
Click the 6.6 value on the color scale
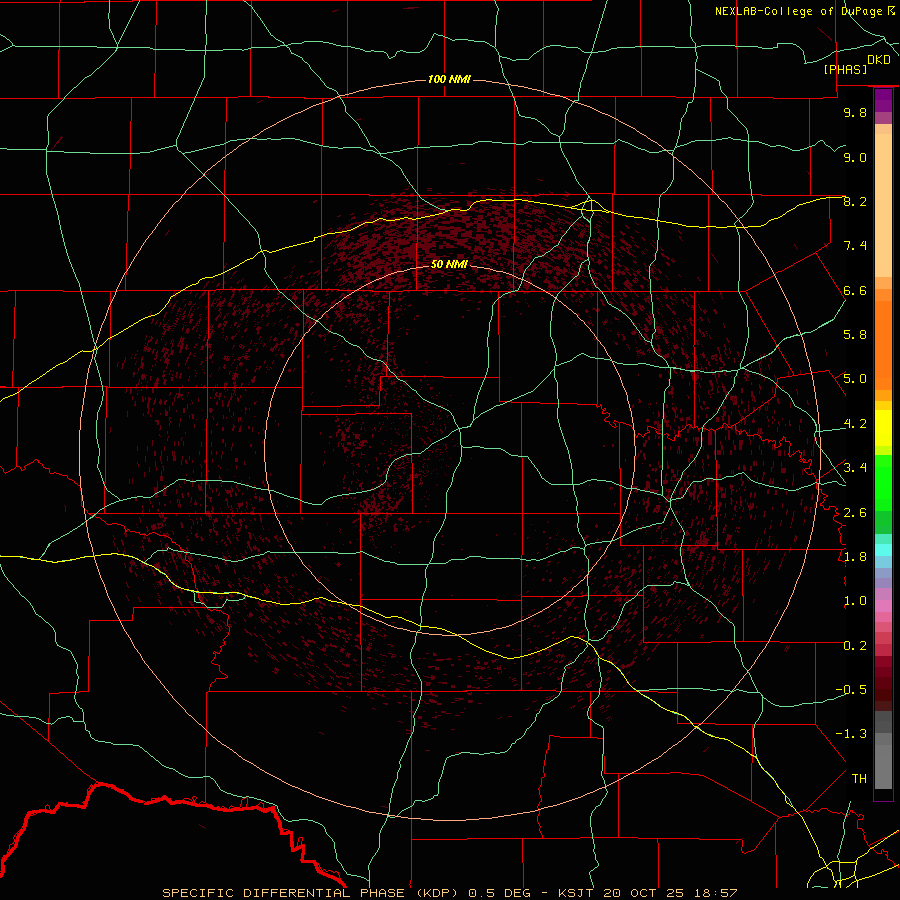[855, 290]
